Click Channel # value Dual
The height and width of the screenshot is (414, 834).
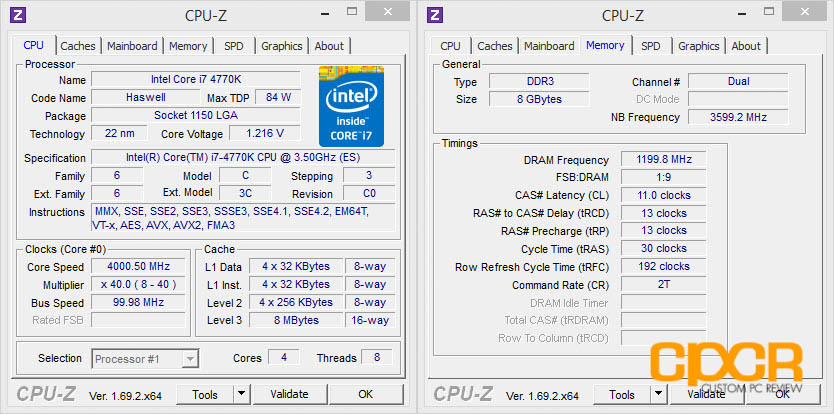pos(738,81)
